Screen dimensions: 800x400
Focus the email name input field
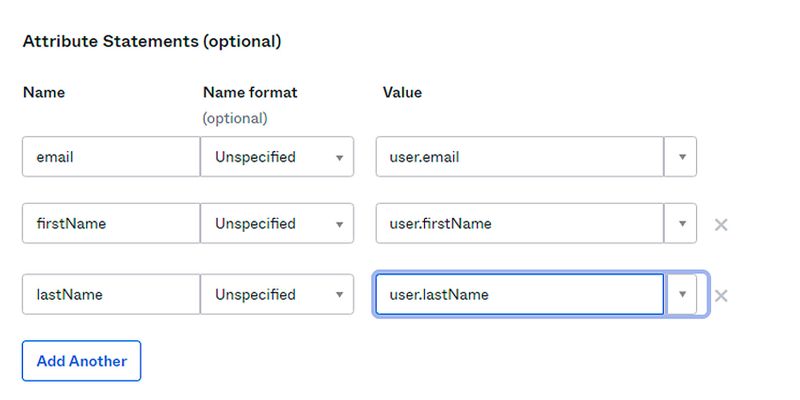(x=111, y=157)
